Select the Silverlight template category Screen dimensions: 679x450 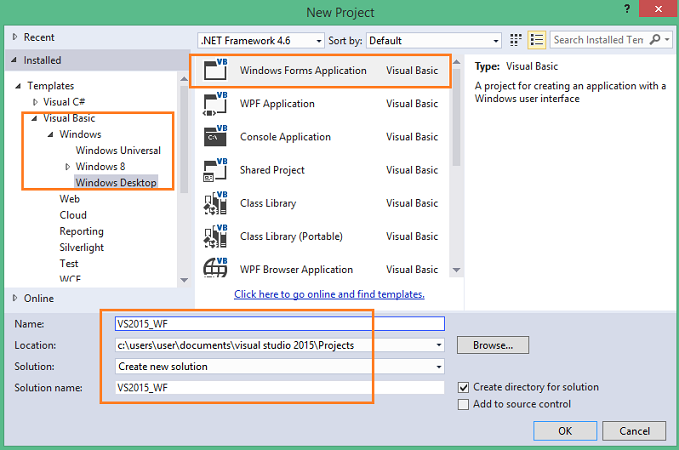click(x=81, y=247)
